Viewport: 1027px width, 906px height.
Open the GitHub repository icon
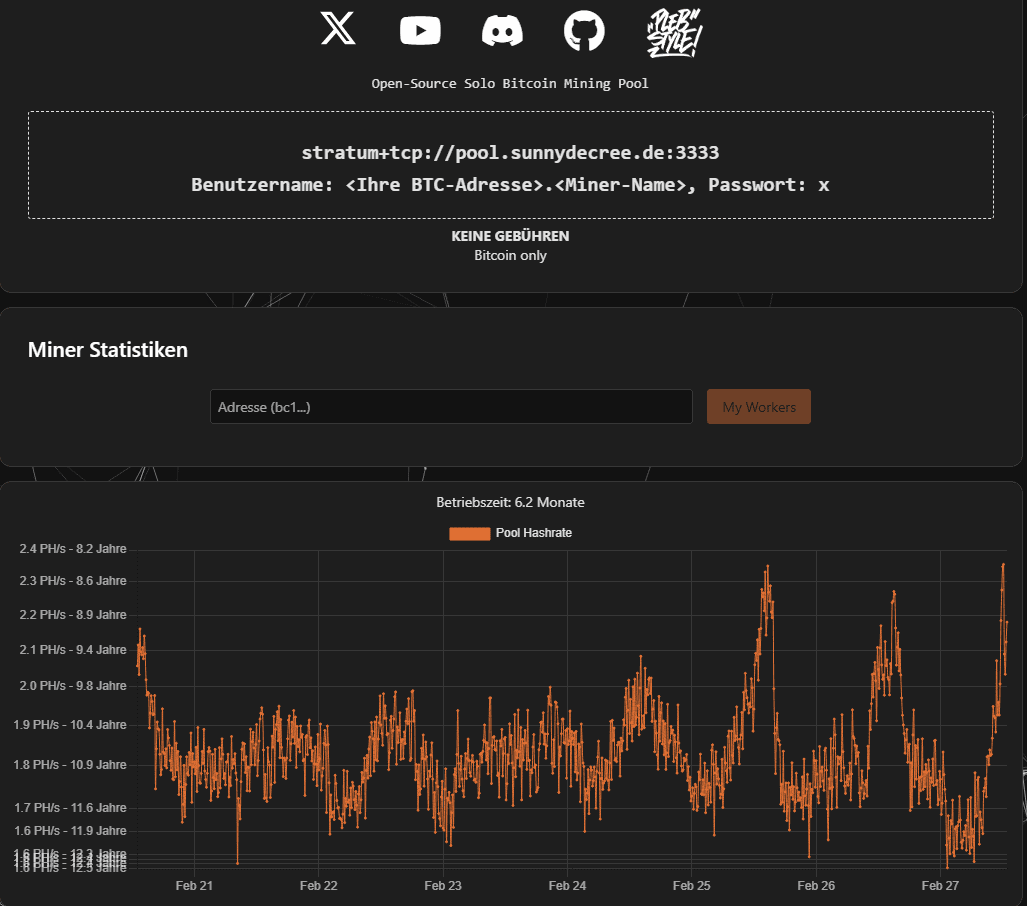pos(585,31)
